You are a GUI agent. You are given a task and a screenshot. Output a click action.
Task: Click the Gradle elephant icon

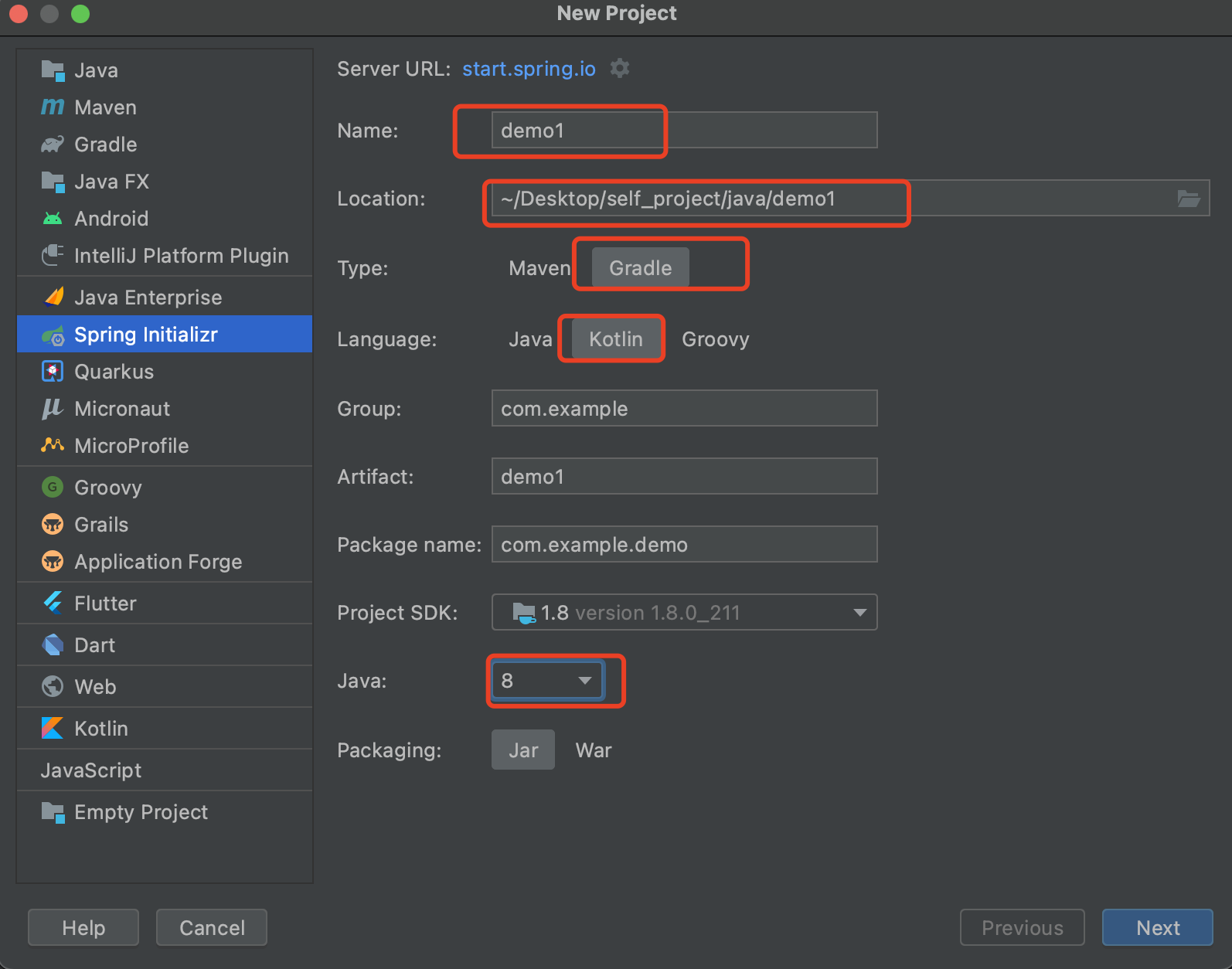coord(53,144)
